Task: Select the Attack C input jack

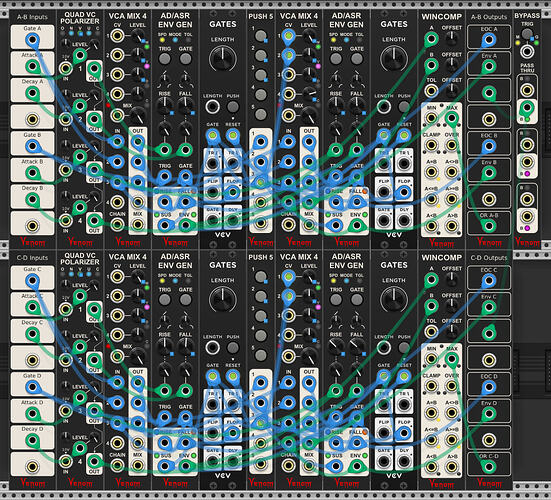Action: (x=32, y=307)
